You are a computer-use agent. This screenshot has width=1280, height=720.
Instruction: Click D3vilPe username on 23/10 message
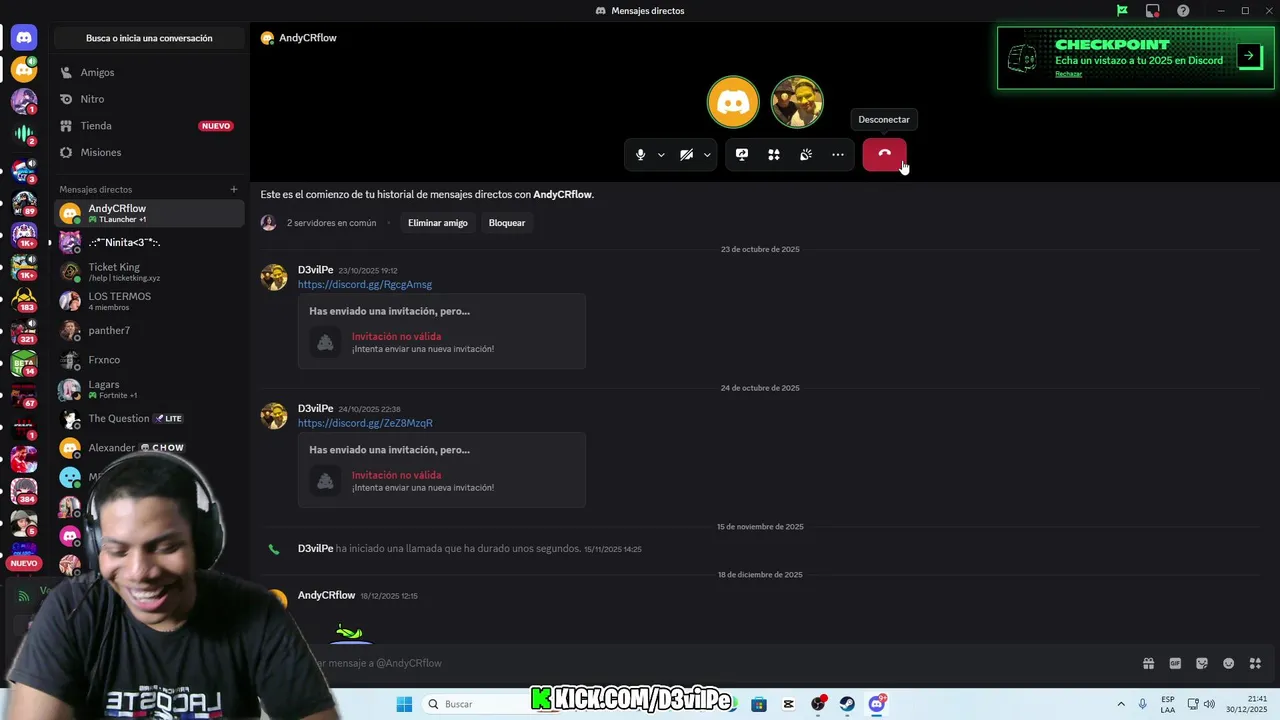pos(316,270)
